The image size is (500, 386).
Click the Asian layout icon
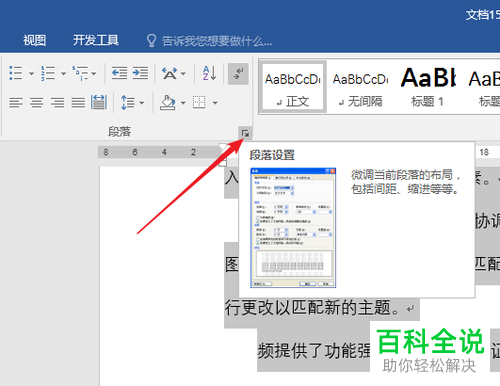pyautogui.click(x=169, y=73)
